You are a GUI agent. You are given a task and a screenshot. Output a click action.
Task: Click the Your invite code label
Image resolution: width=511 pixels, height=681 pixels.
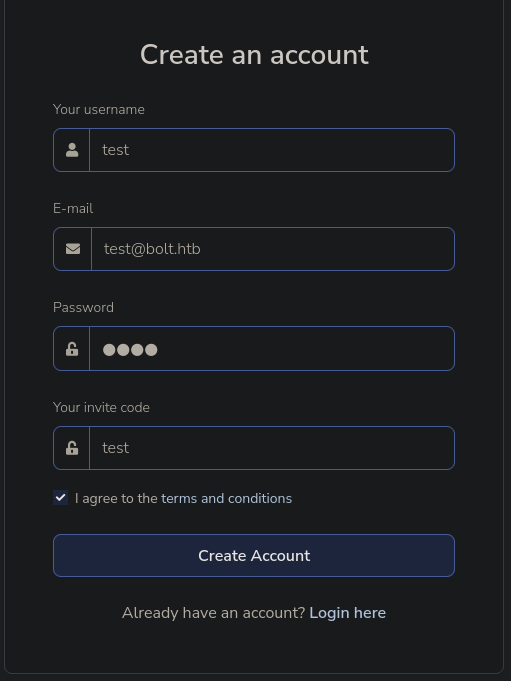pyautogui.click(x=101, y=407)
